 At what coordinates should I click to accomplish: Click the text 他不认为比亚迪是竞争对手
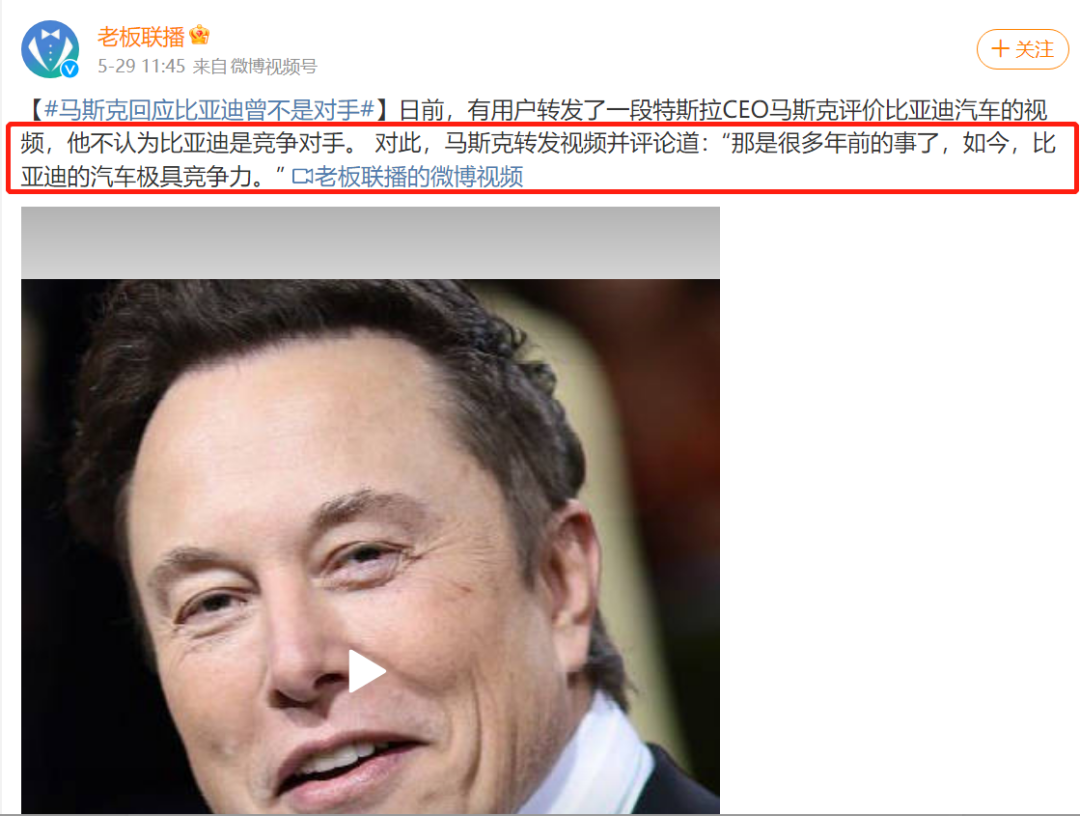[x=205, y=143]
